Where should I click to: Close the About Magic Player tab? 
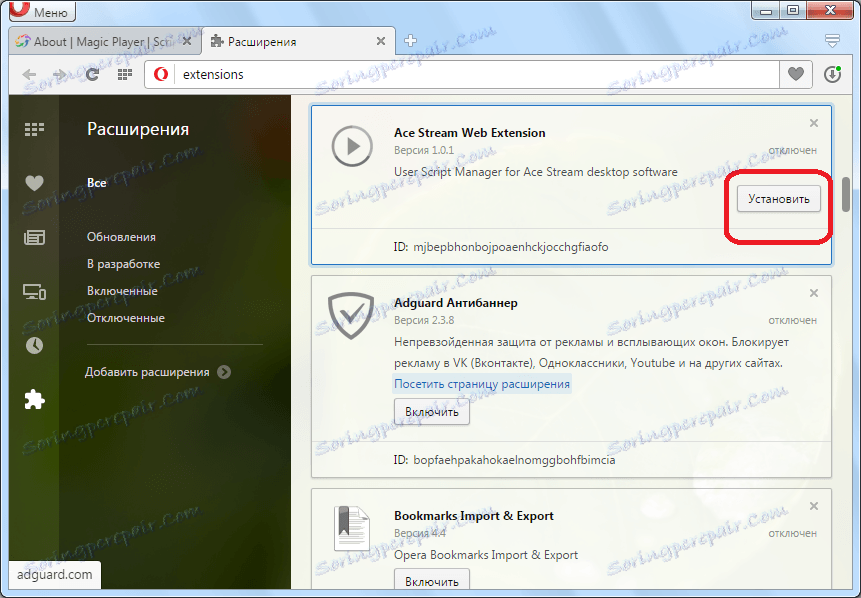[x=186, y=42]
